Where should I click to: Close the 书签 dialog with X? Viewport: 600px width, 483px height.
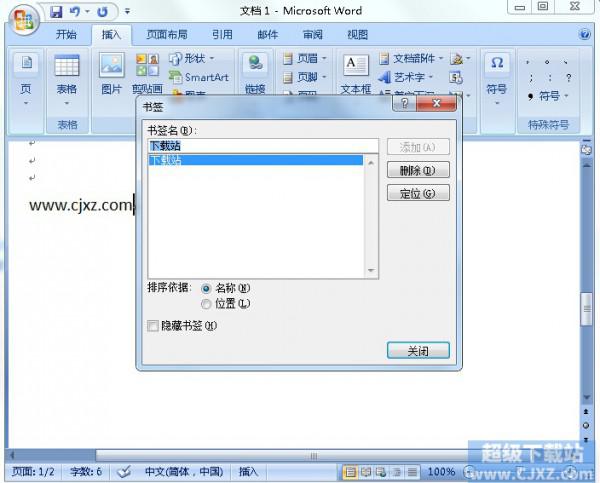point(436,103)
